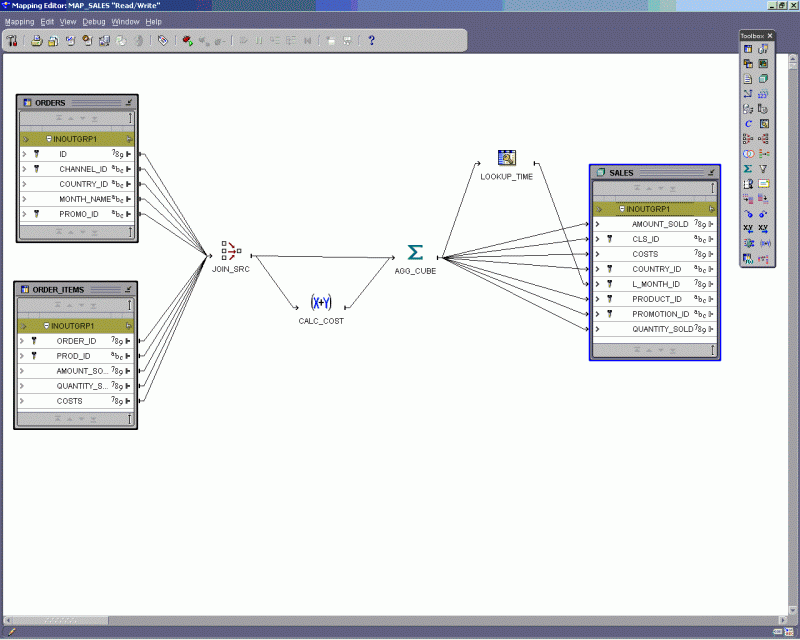Select the flat file document tool in the Toolbox

(x=748, y=79)
